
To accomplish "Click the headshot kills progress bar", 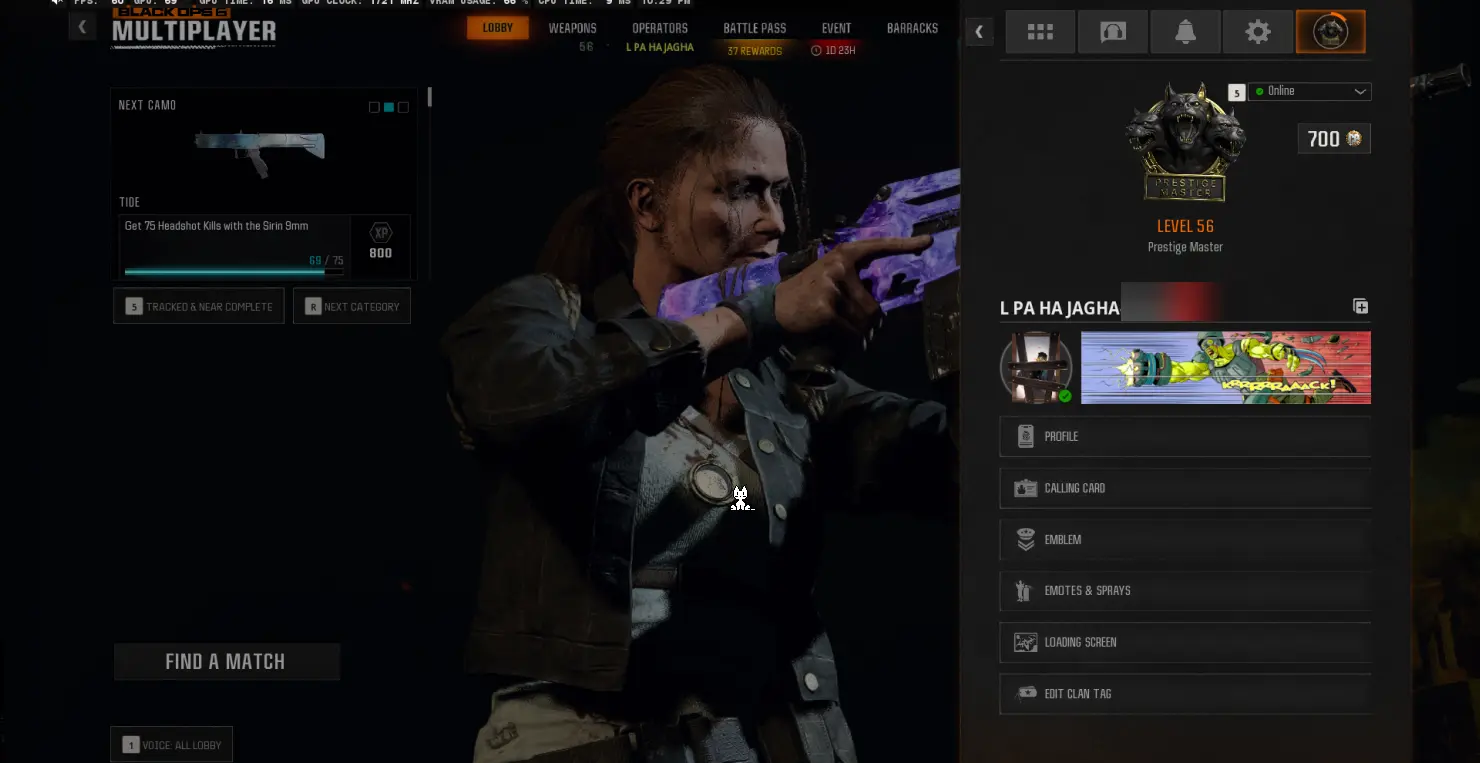I will point(234,271).
